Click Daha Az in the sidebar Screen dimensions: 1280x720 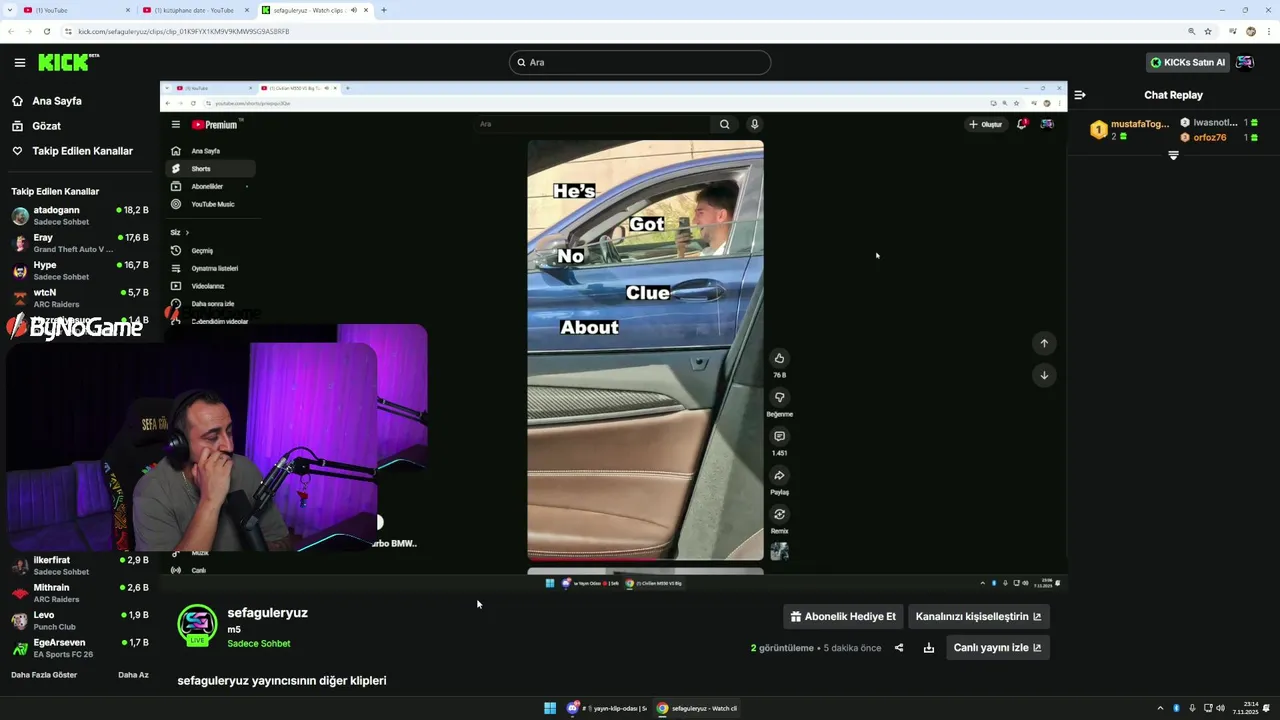point(133,675)
